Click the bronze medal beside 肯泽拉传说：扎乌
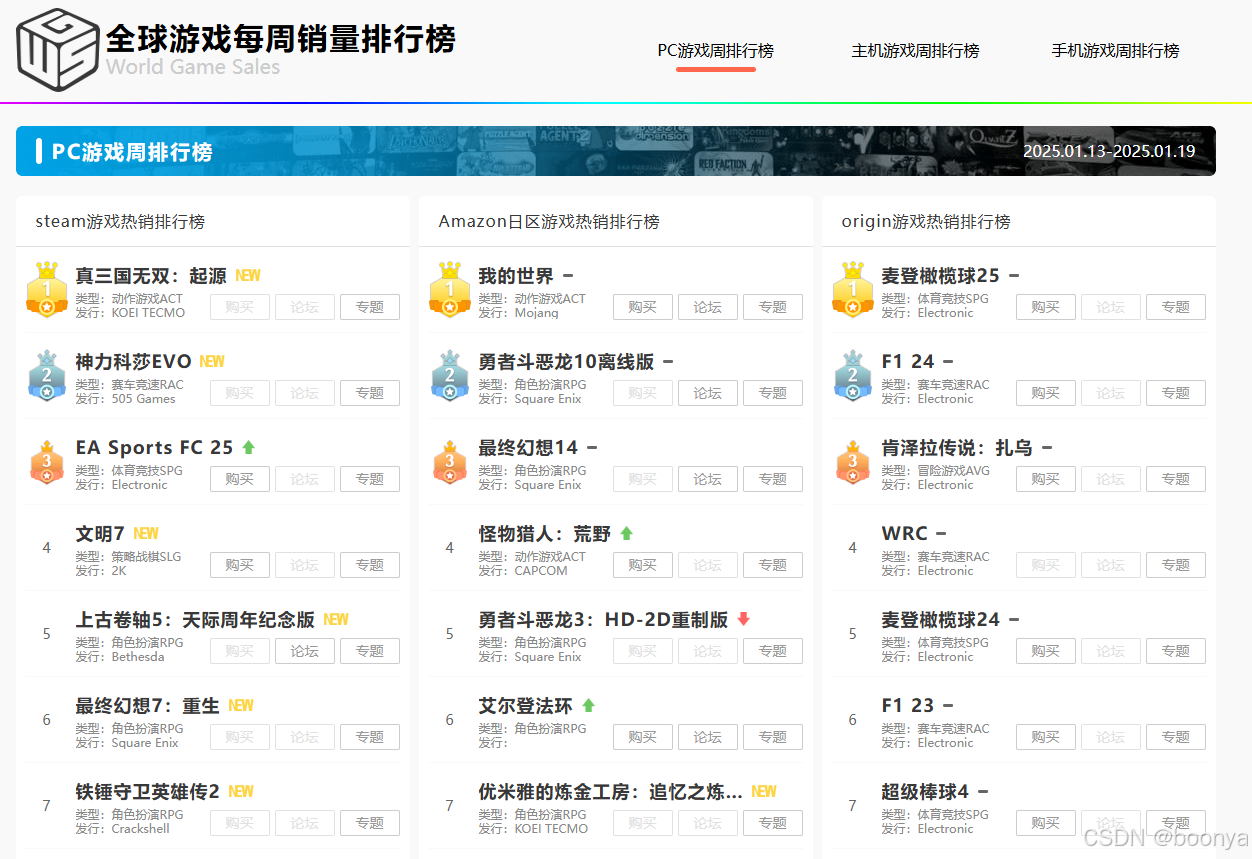 tap(852, 462)
